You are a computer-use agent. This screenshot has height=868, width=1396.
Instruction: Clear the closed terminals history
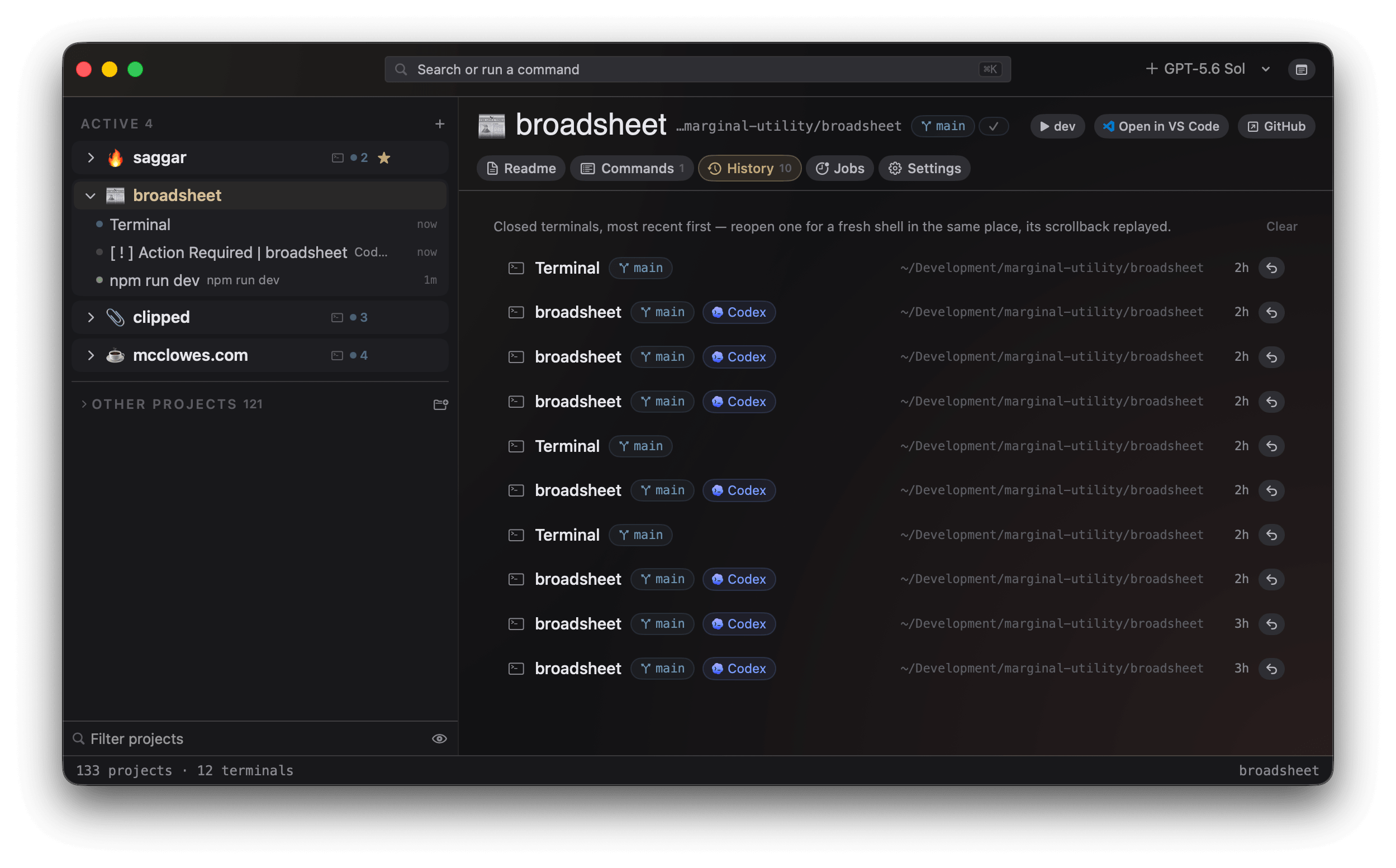coord(1282,227)
